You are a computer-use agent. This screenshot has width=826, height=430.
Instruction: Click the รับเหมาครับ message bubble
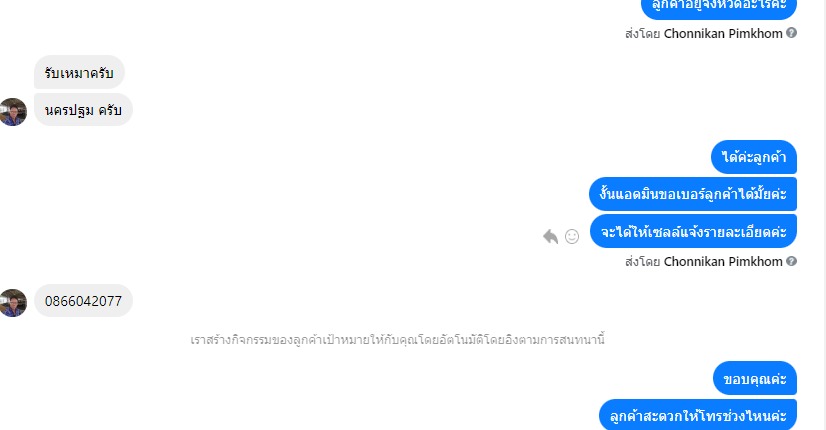pos(79,72)
